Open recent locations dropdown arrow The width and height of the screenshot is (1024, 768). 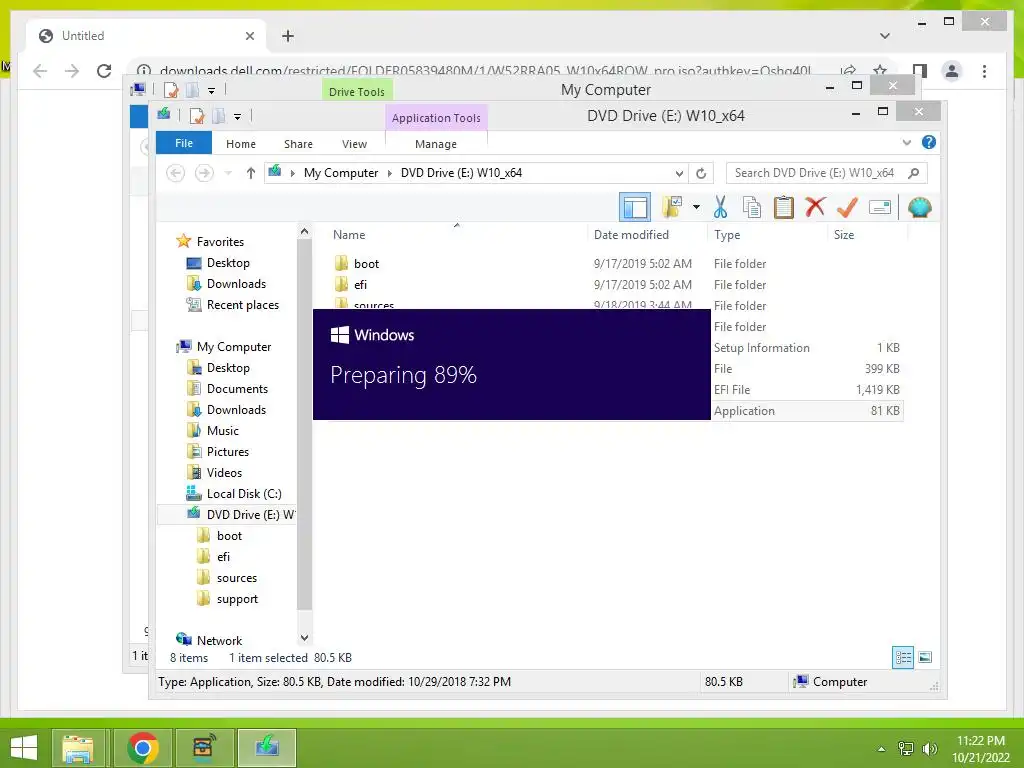228,173
